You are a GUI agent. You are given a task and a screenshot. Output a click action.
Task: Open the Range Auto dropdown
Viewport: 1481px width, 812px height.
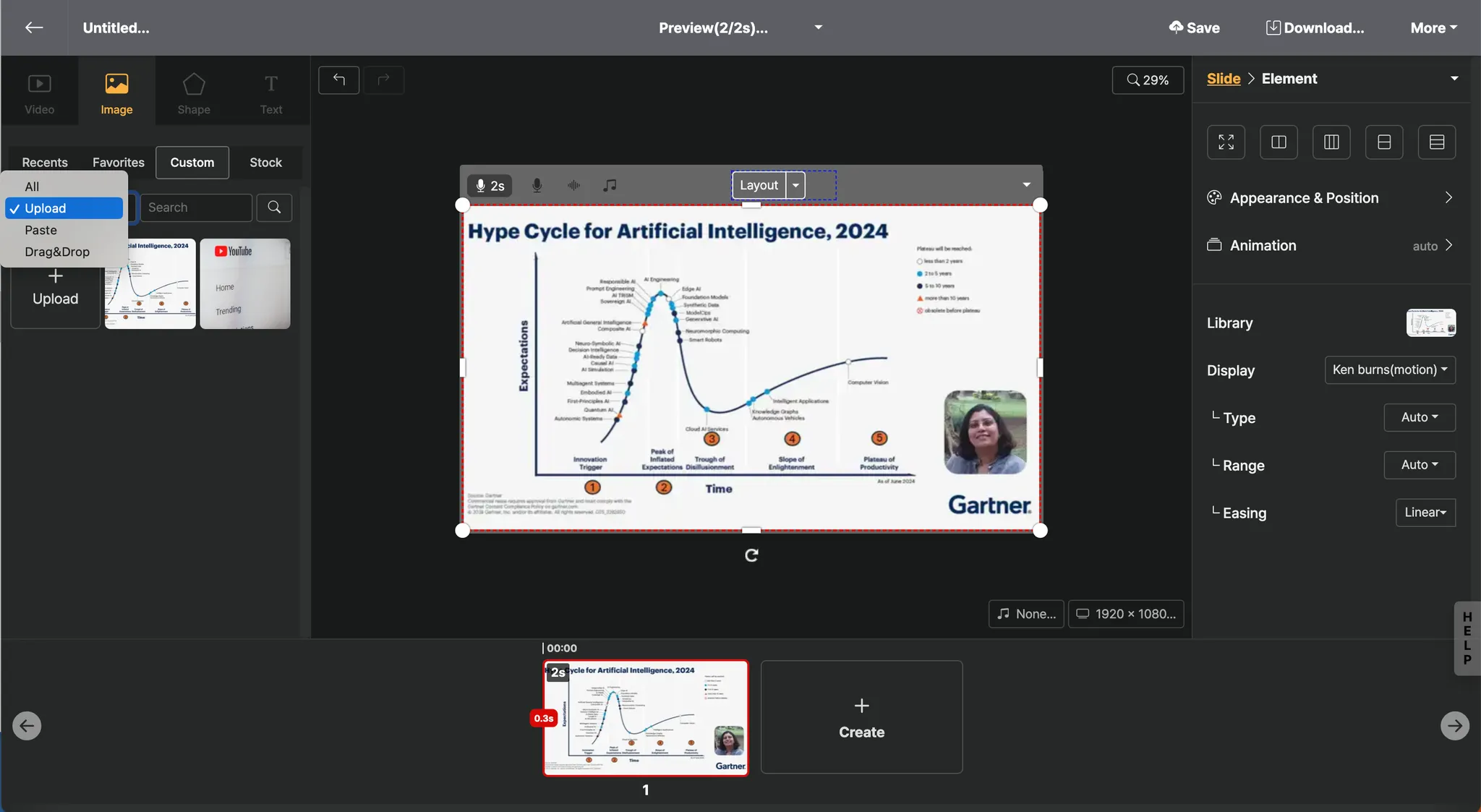point(1420,466)
